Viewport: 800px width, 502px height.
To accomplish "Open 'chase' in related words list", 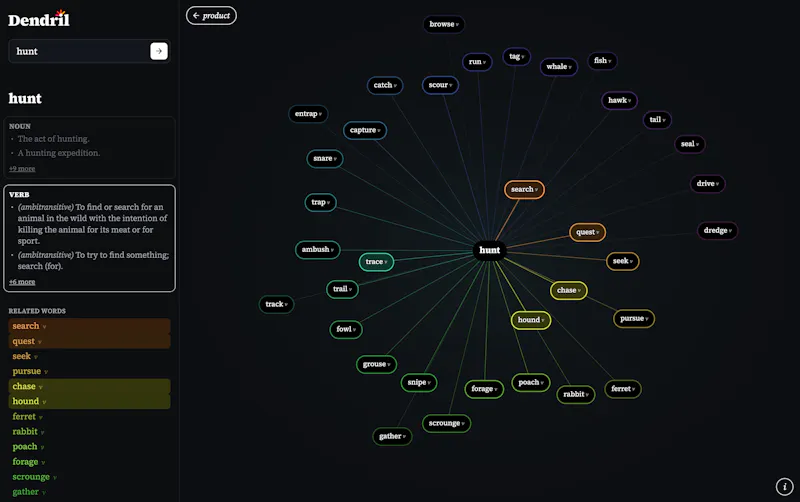I will pos(89,386).
